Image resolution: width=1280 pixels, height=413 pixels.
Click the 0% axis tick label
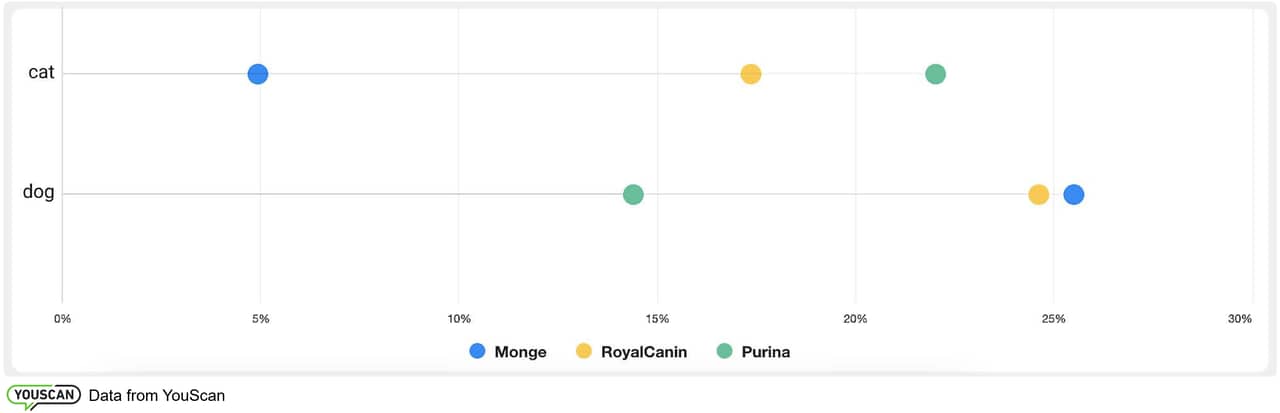point(62,319)
